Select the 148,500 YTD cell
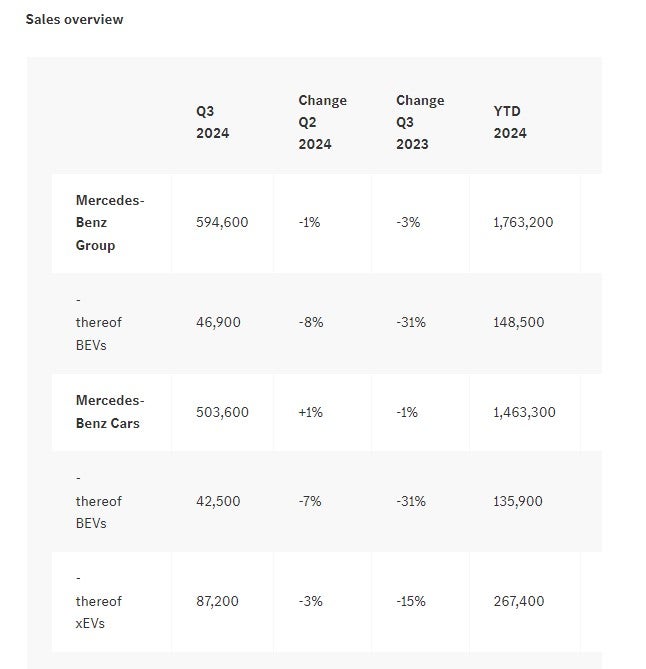Viewport: 646px width, 669px height. (x=519, y=322)
